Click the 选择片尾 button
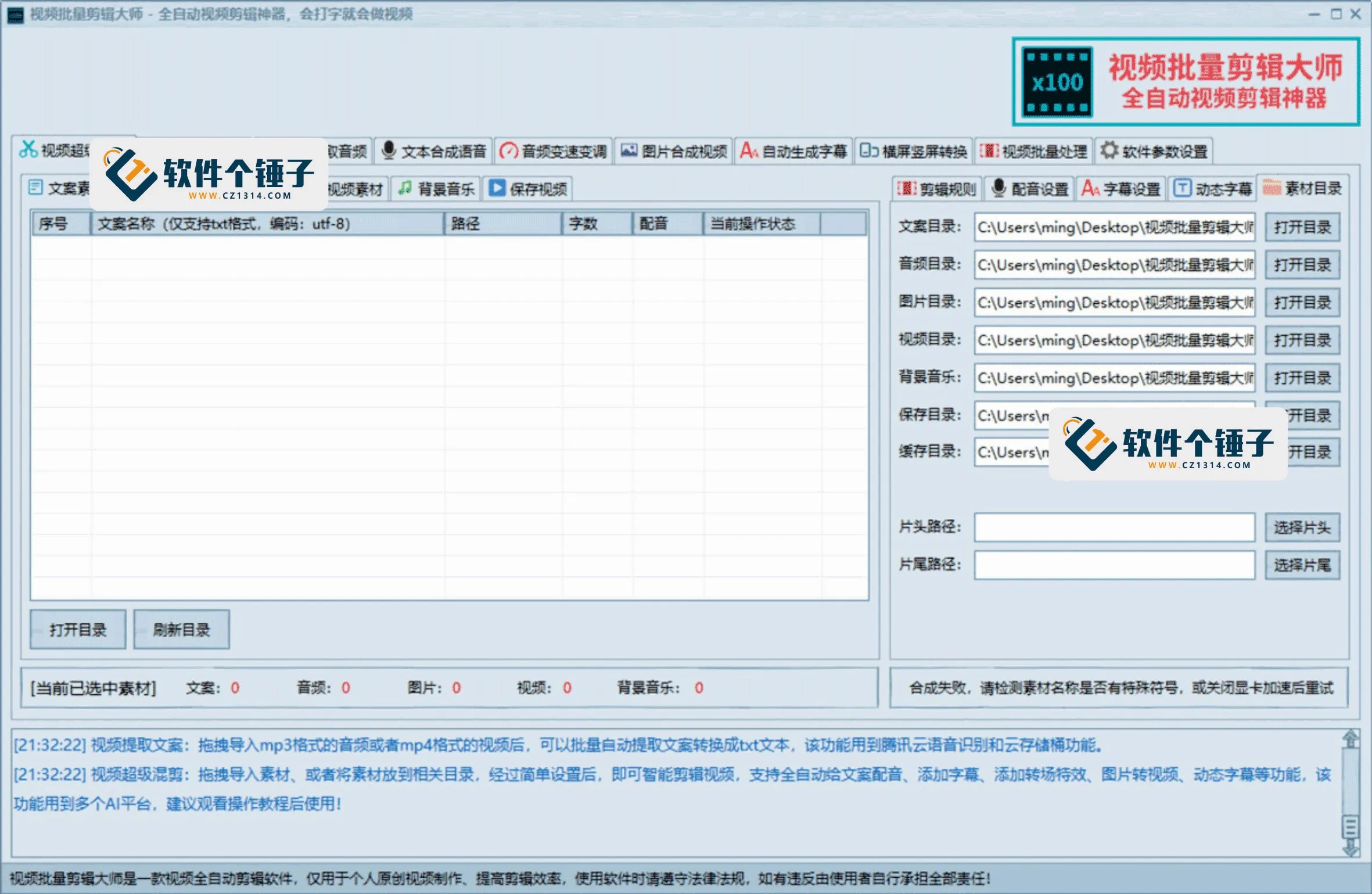Screen dimensions: 1372x894 coord(1302,565)
